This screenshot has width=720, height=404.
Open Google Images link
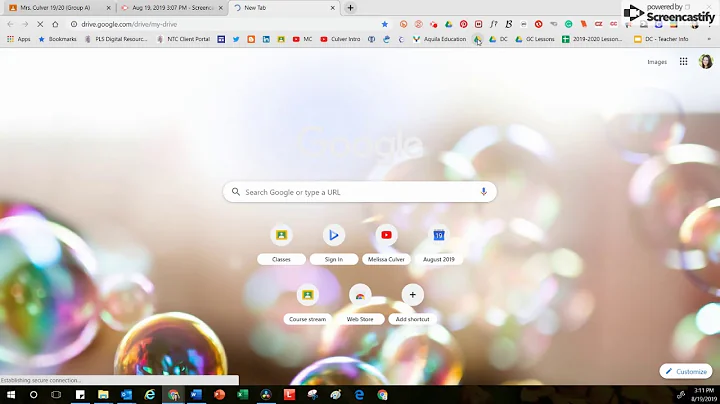657,62
